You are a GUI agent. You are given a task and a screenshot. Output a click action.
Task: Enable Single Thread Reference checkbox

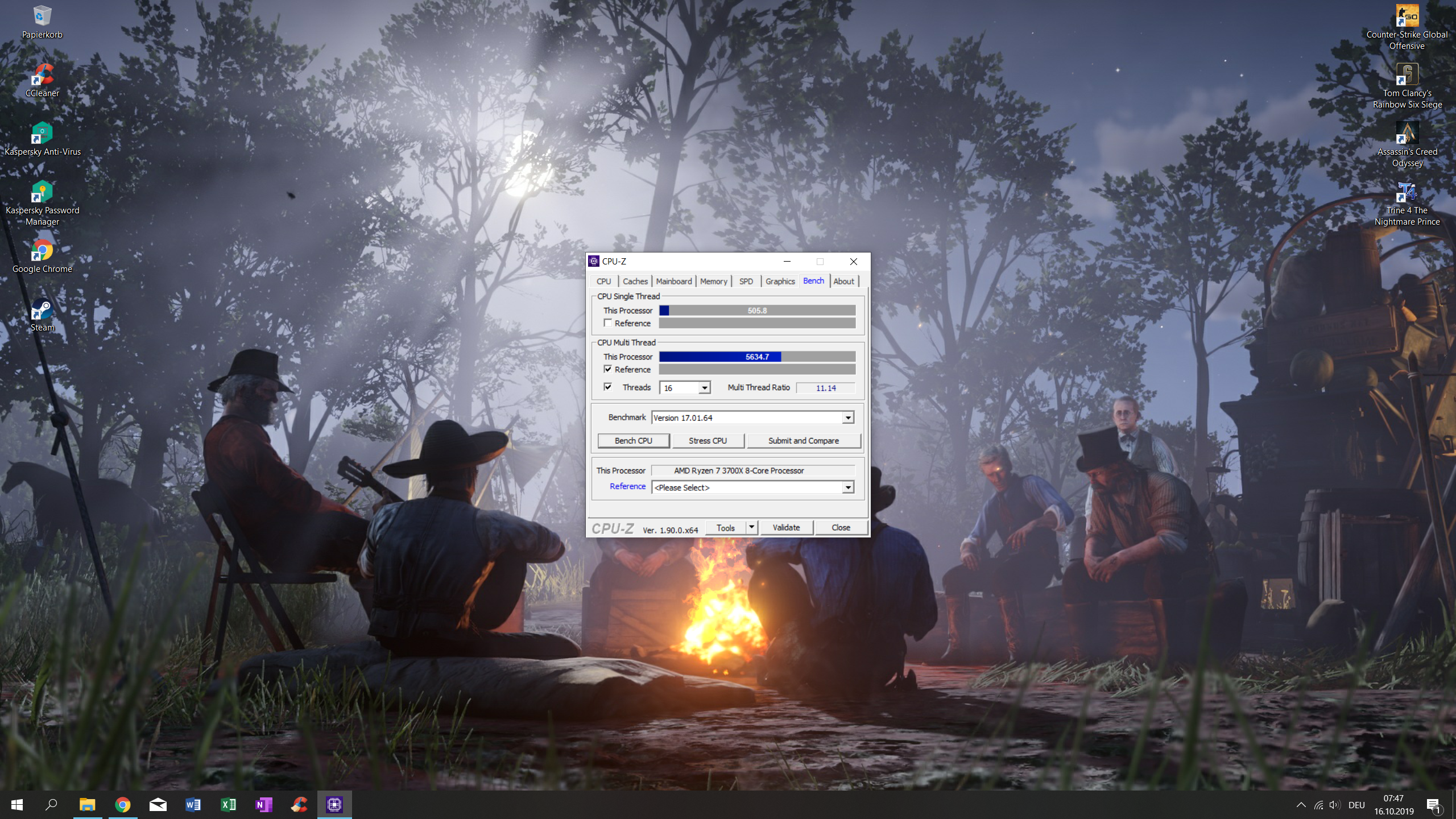point(608,323)
